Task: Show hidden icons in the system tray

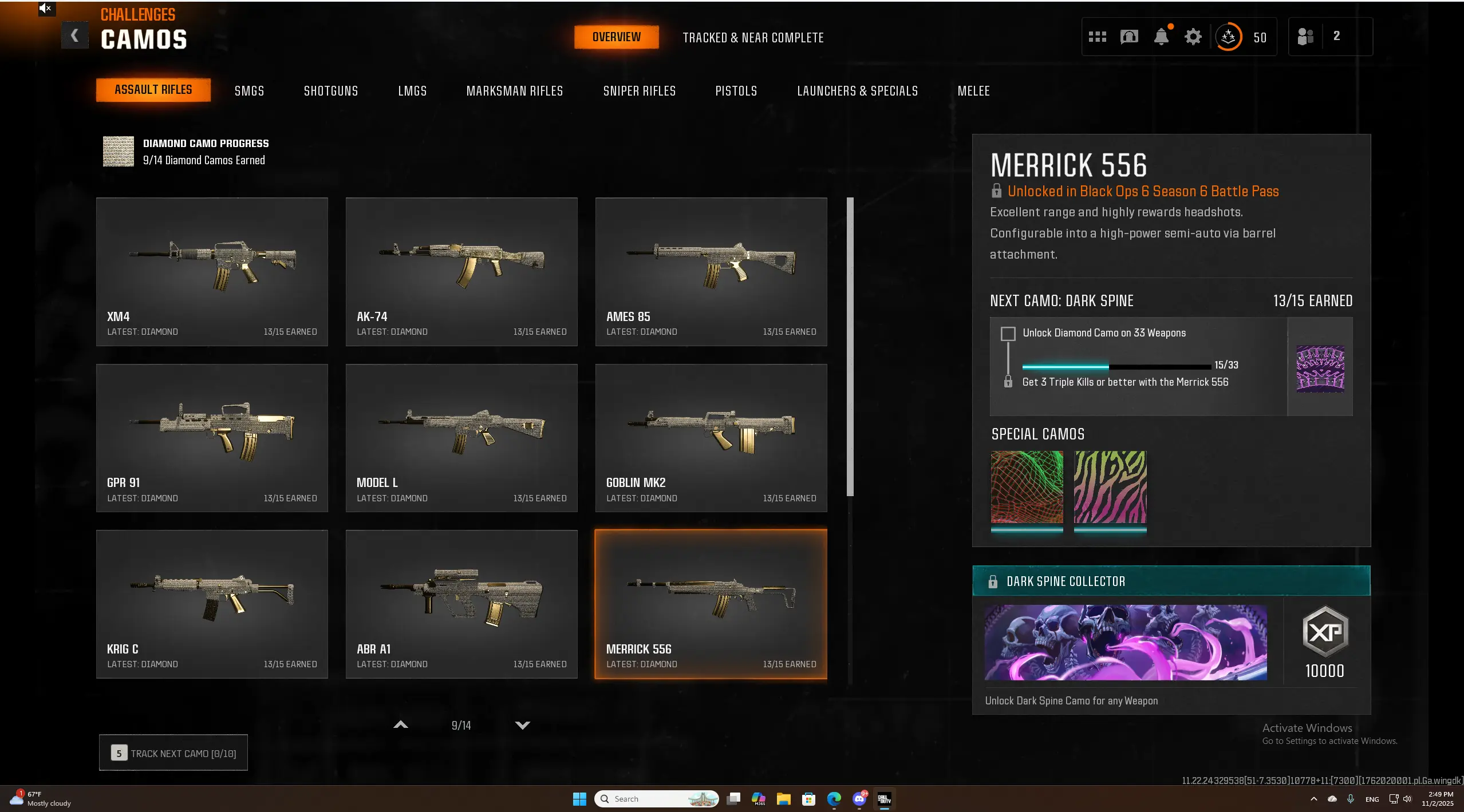Action: [1313, 799]
